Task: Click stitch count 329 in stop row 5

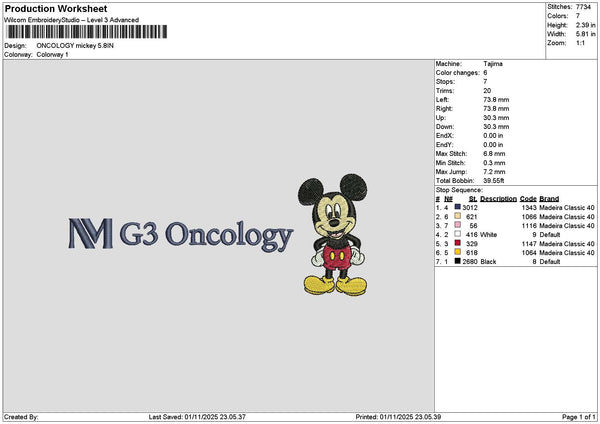Action: point(472,244)
